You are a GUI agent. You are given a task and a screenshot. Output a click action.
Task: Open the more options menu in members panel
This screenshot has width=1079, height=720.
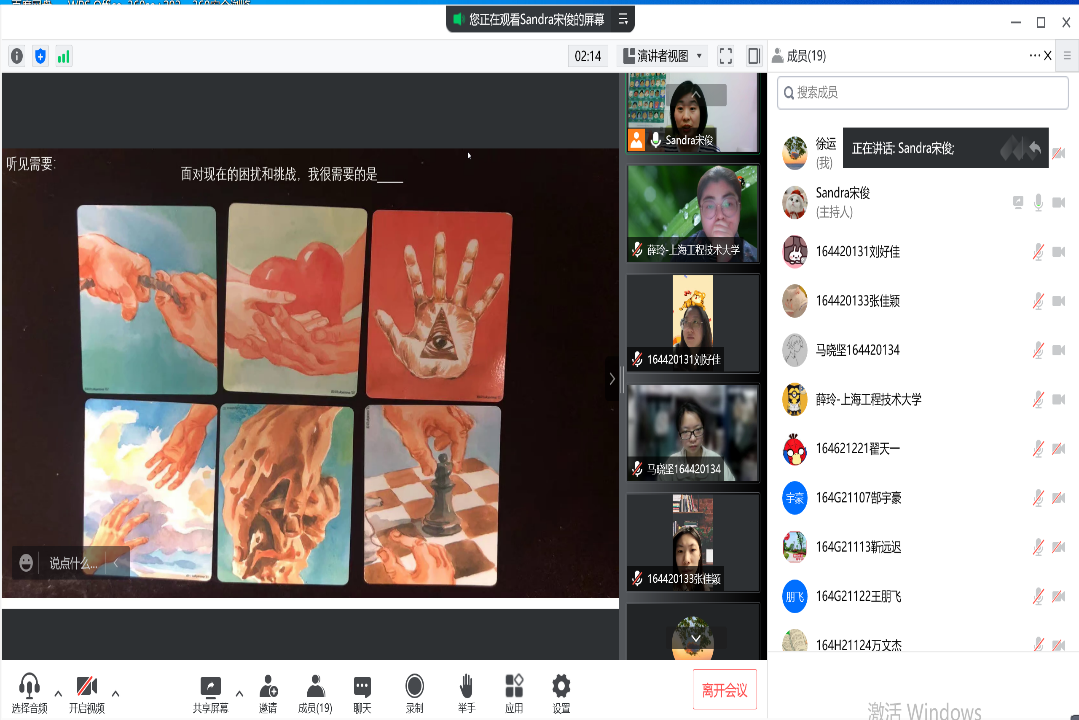tap(1034, 56)
